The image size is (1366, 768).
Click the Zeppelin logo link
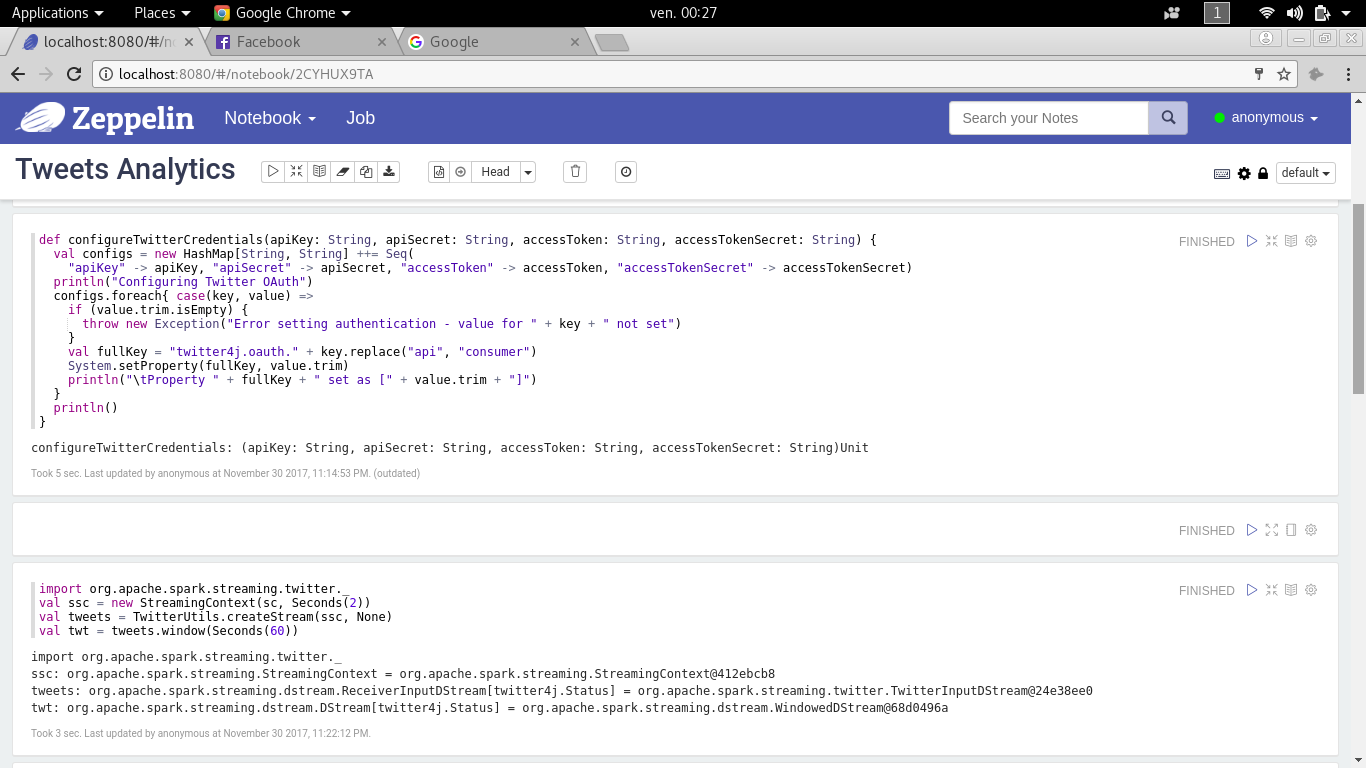(105, 118)
